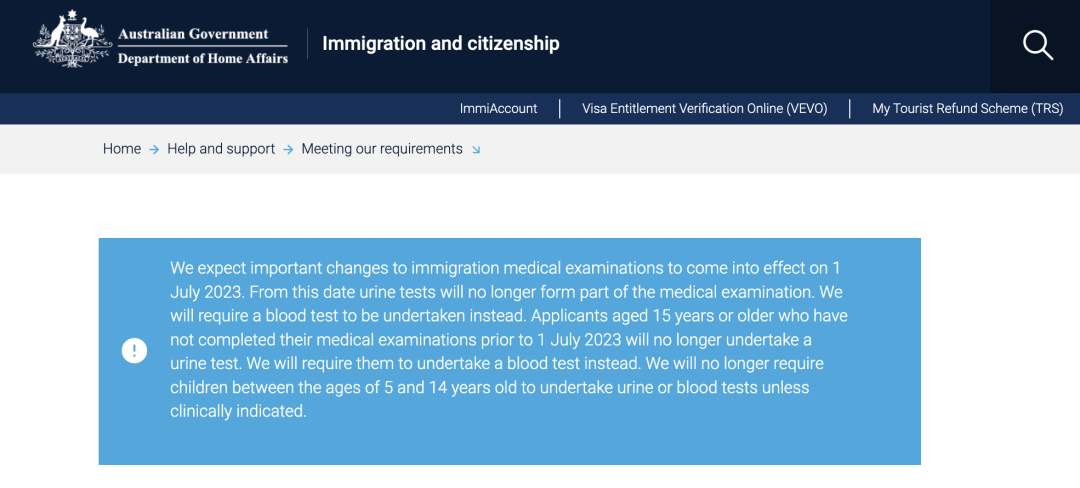This screenshot has height=488, width=1080.
Task: Click the white exclamation alert icon
Action: tap(134, 351)
